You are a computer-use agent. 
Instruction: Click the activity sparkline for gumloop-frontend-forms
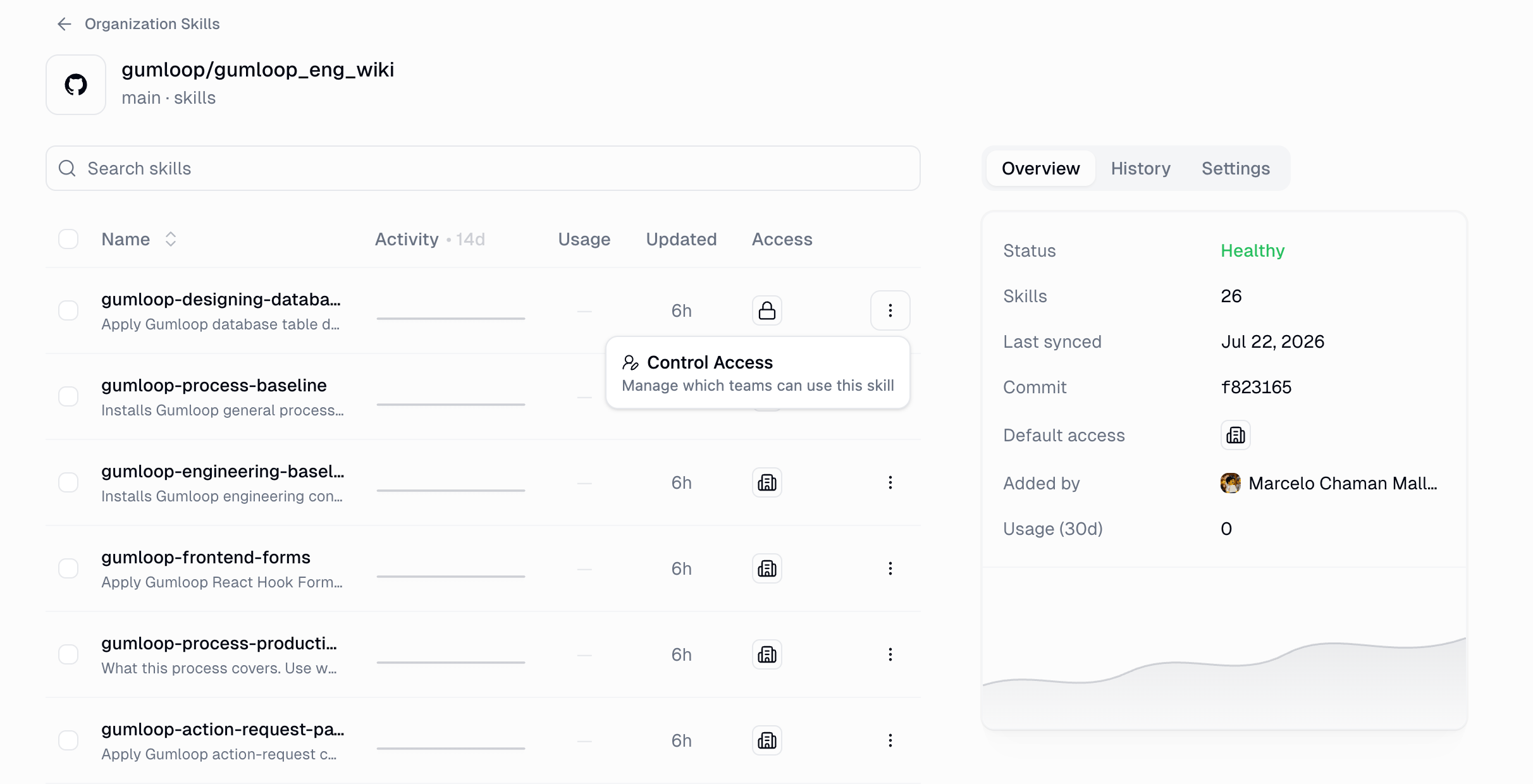(x=450, y=575)
